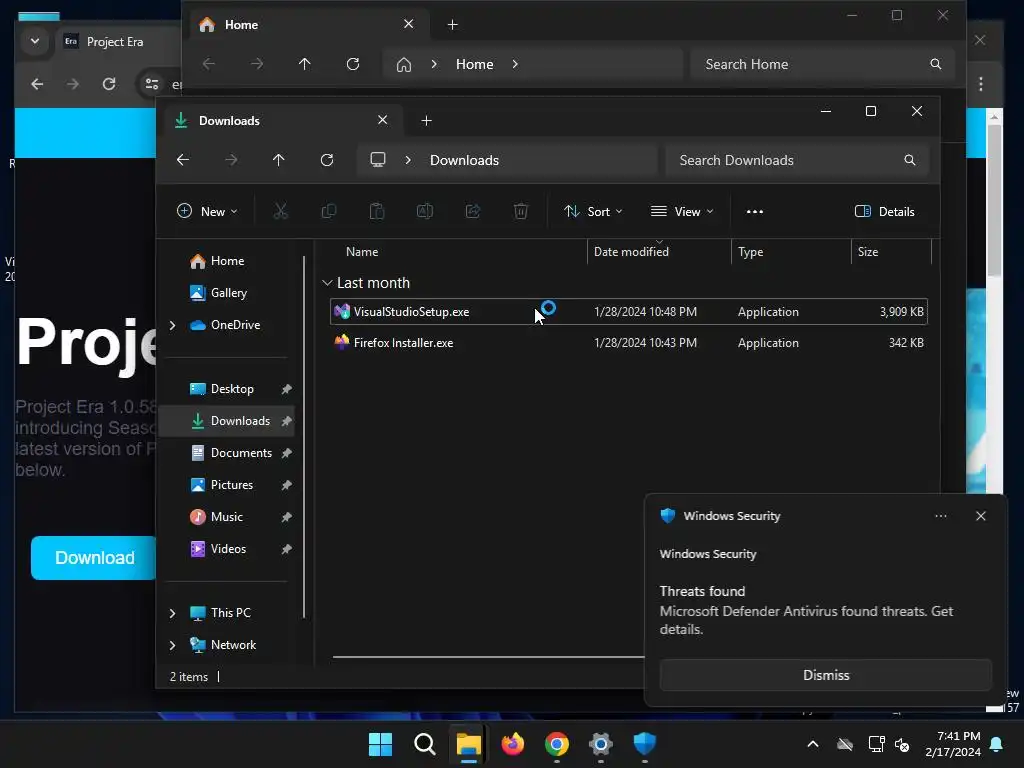Expand the Network tree node
The image size is (1024, 768).
click(x=172, y=645)
